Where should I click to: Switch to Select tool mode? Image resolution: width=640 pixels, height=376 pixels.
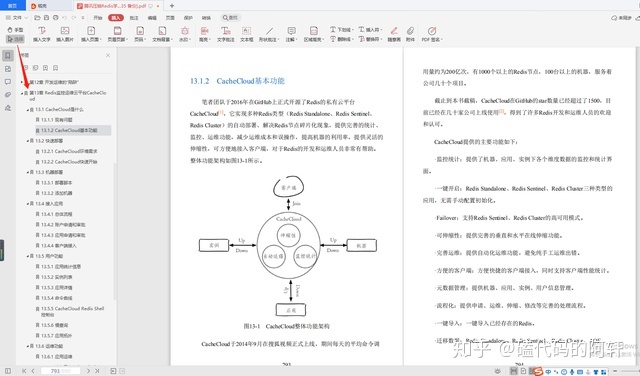pos(16,39)
